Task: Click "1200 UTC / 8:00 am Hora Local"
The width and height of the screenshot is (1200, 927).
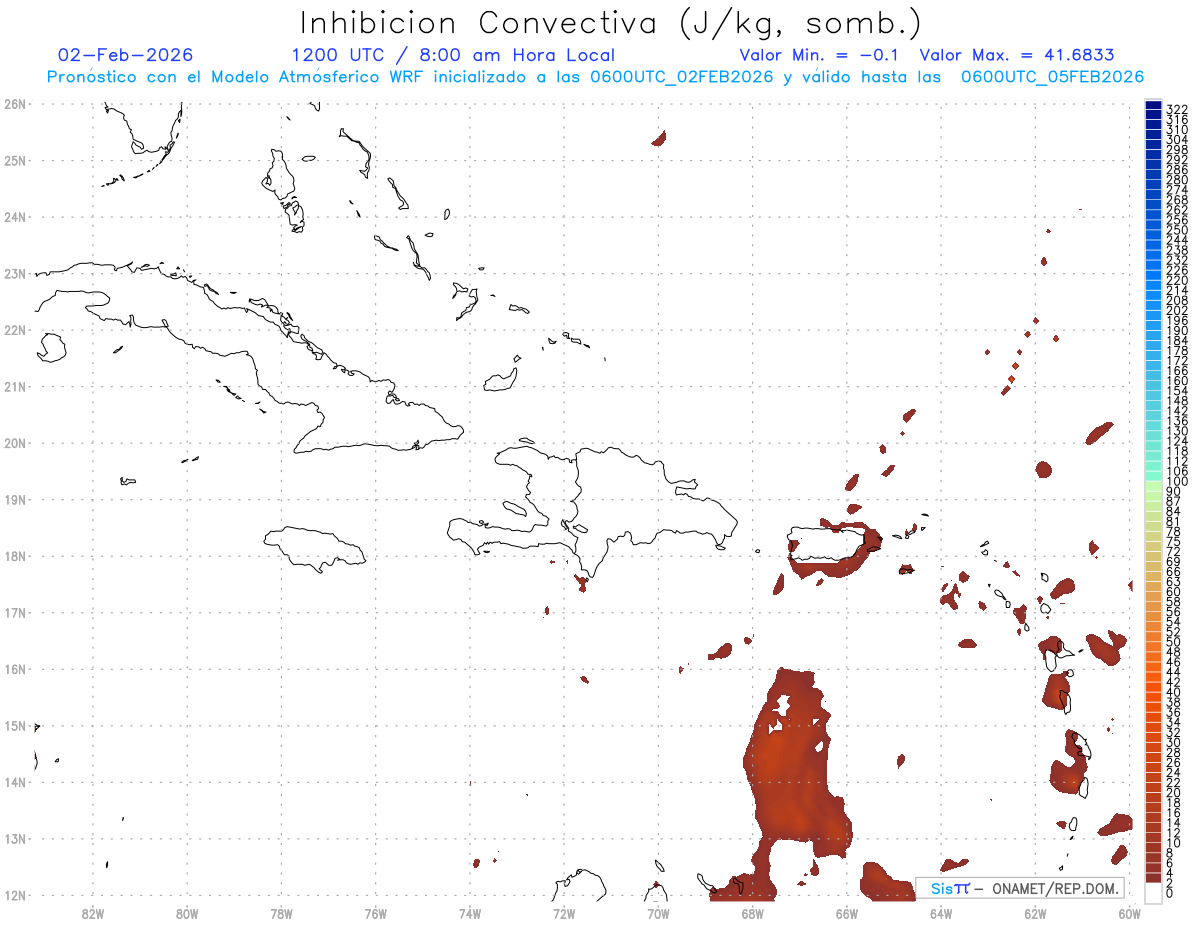Action: point(453,55)
